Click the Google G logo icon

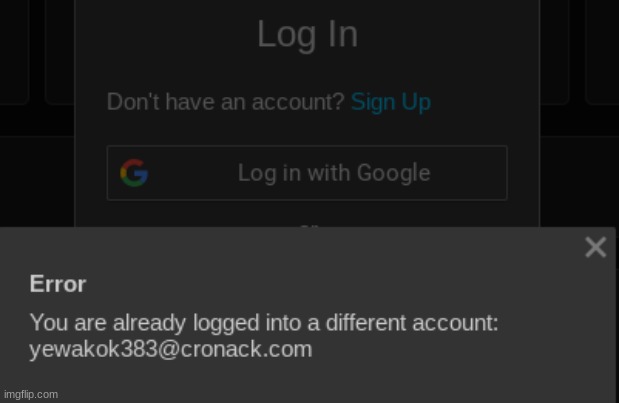134,173
